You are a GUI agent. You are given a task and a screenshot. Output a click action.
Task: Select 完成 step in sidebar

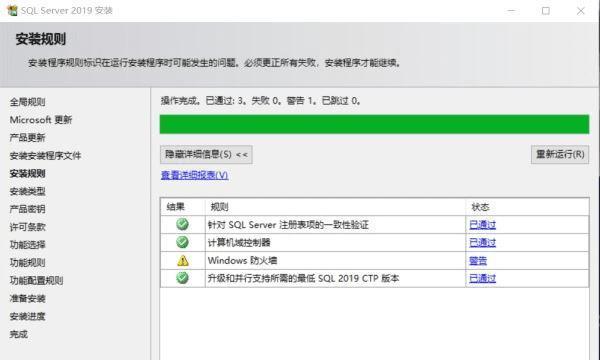tap(18, 334)
